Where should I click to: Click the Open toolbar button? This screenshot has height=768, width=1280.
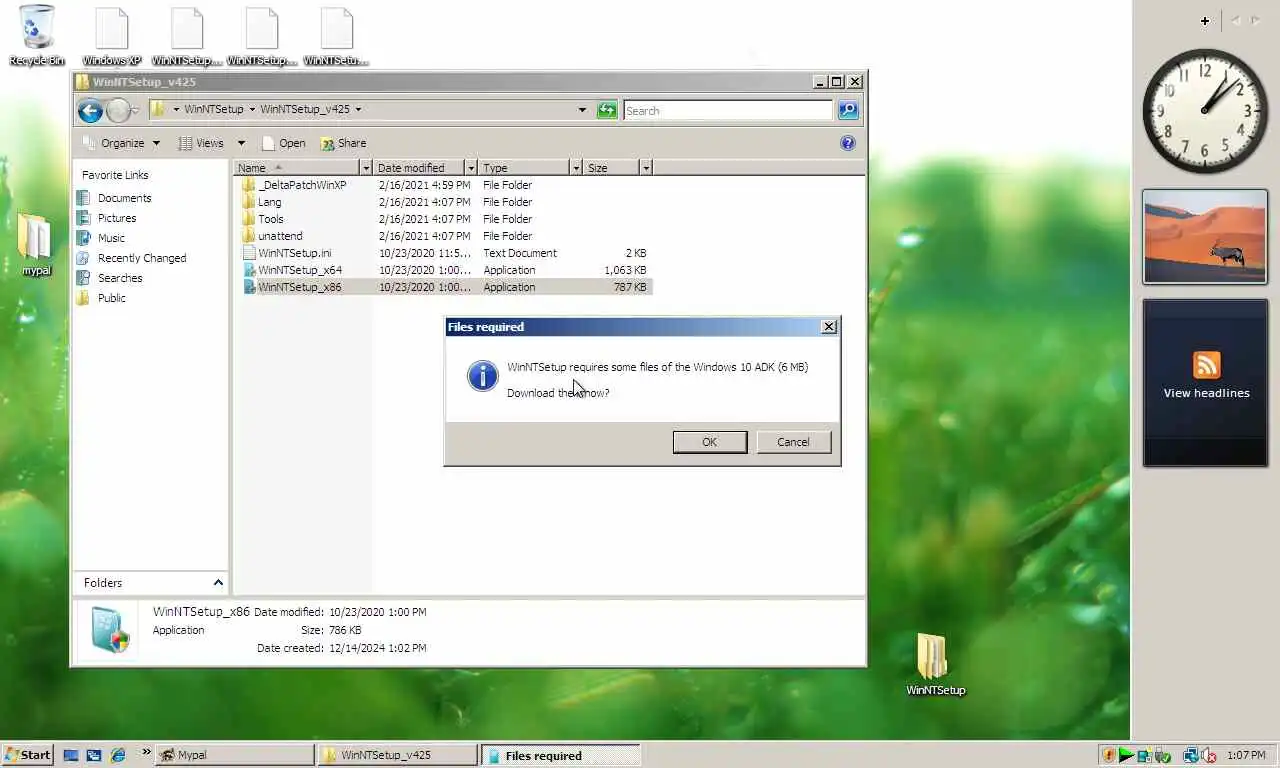pyautogui.click(x=283, y=143)
